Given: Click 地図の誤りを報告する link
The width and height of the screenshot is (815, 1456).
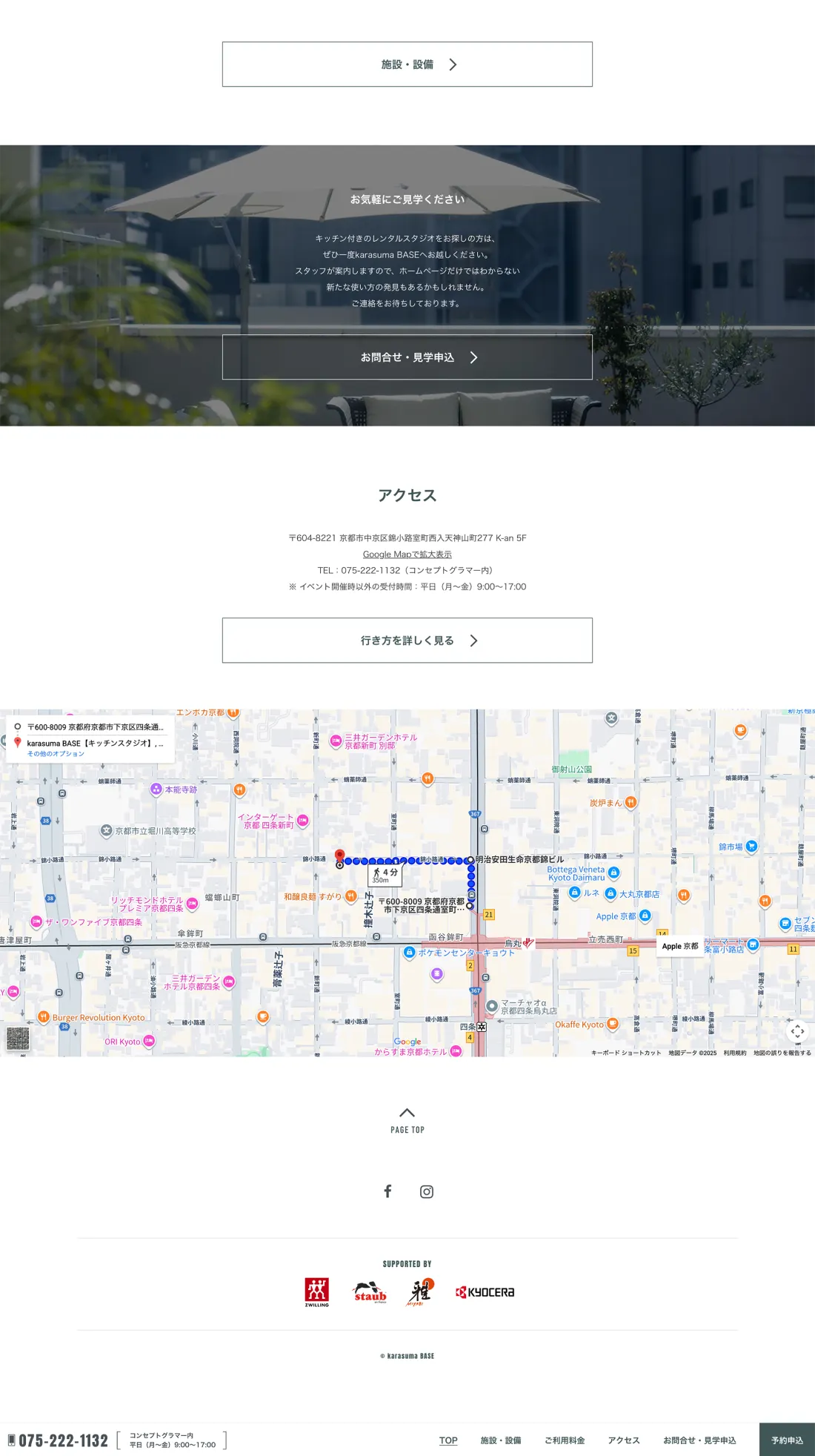Looking at the screenshot, I should (782, 1053).
